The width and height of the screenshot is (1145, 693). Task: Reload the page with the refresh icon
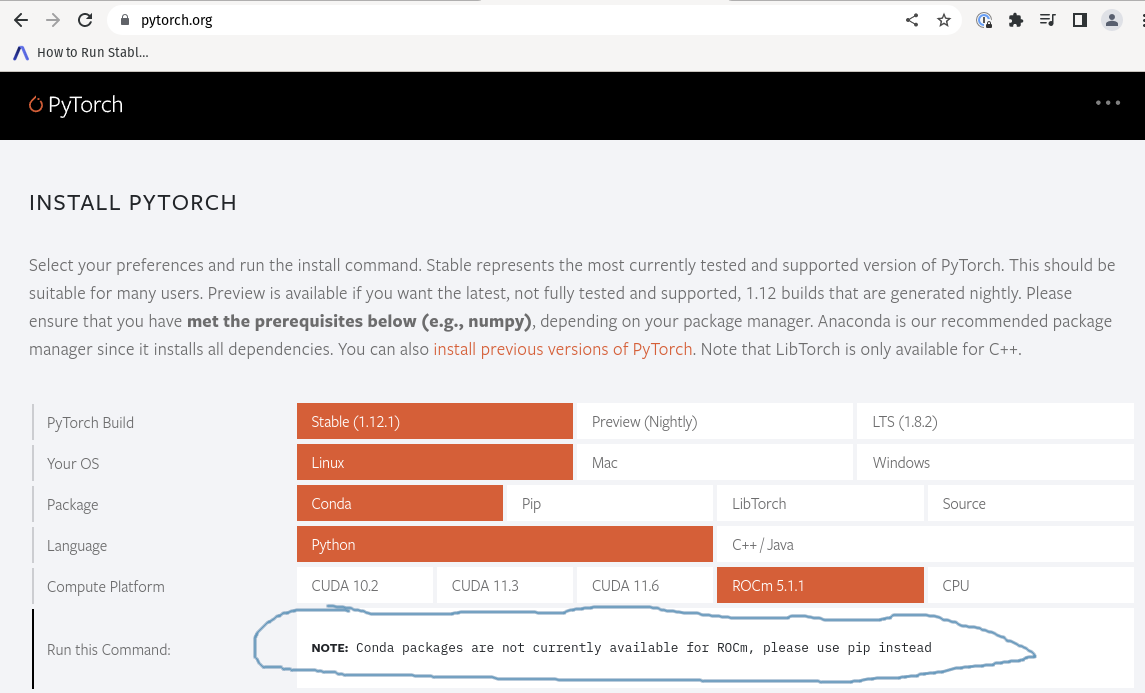pos(84,19)
